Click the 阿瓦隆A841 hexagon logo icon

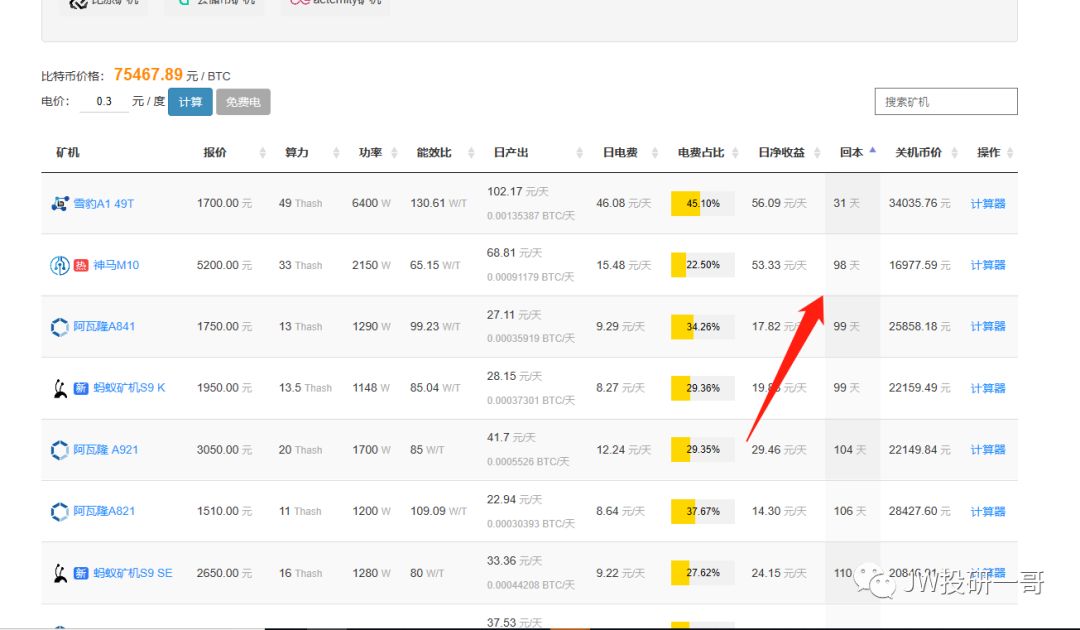[59, 326]
